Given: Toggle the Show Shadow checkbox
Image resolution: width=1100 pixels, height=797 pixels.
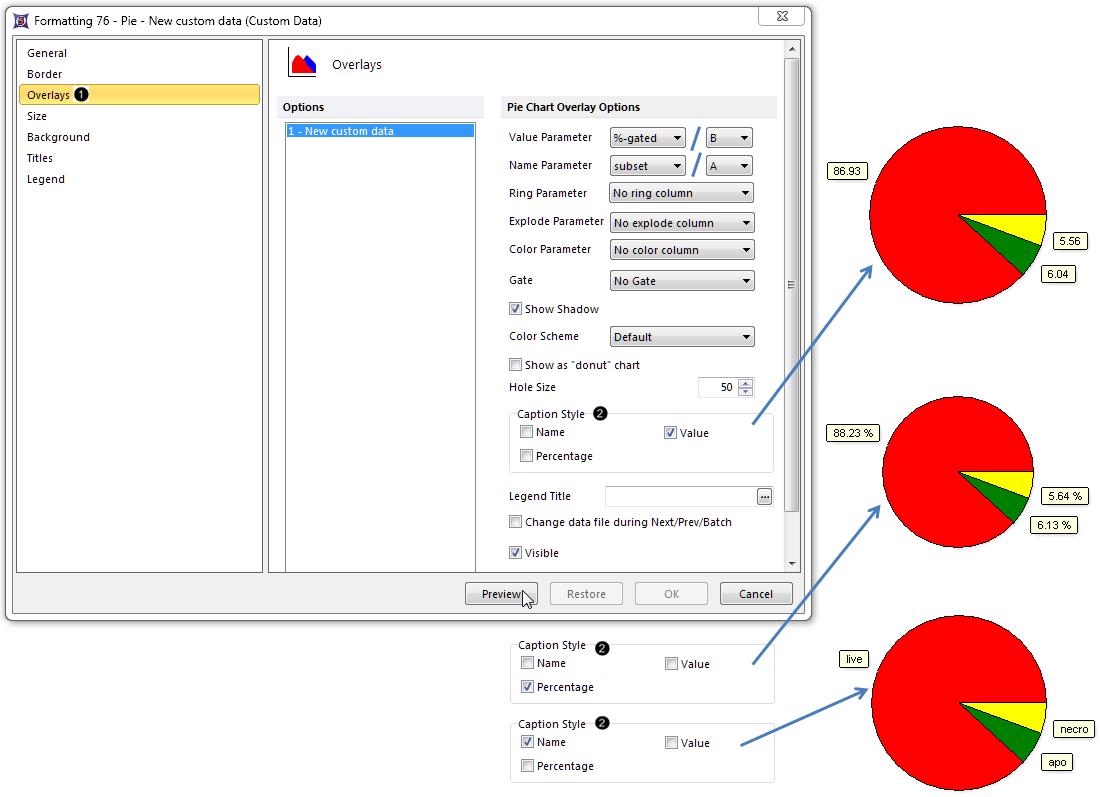Looking at the screenshot, I should point(516,309).
